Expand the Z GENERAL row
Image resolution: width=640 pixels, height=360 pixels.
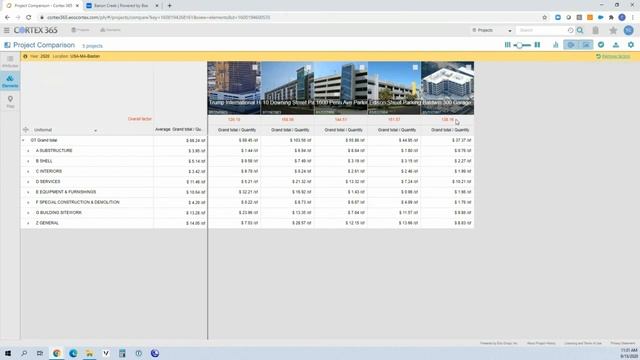(28, 223)
